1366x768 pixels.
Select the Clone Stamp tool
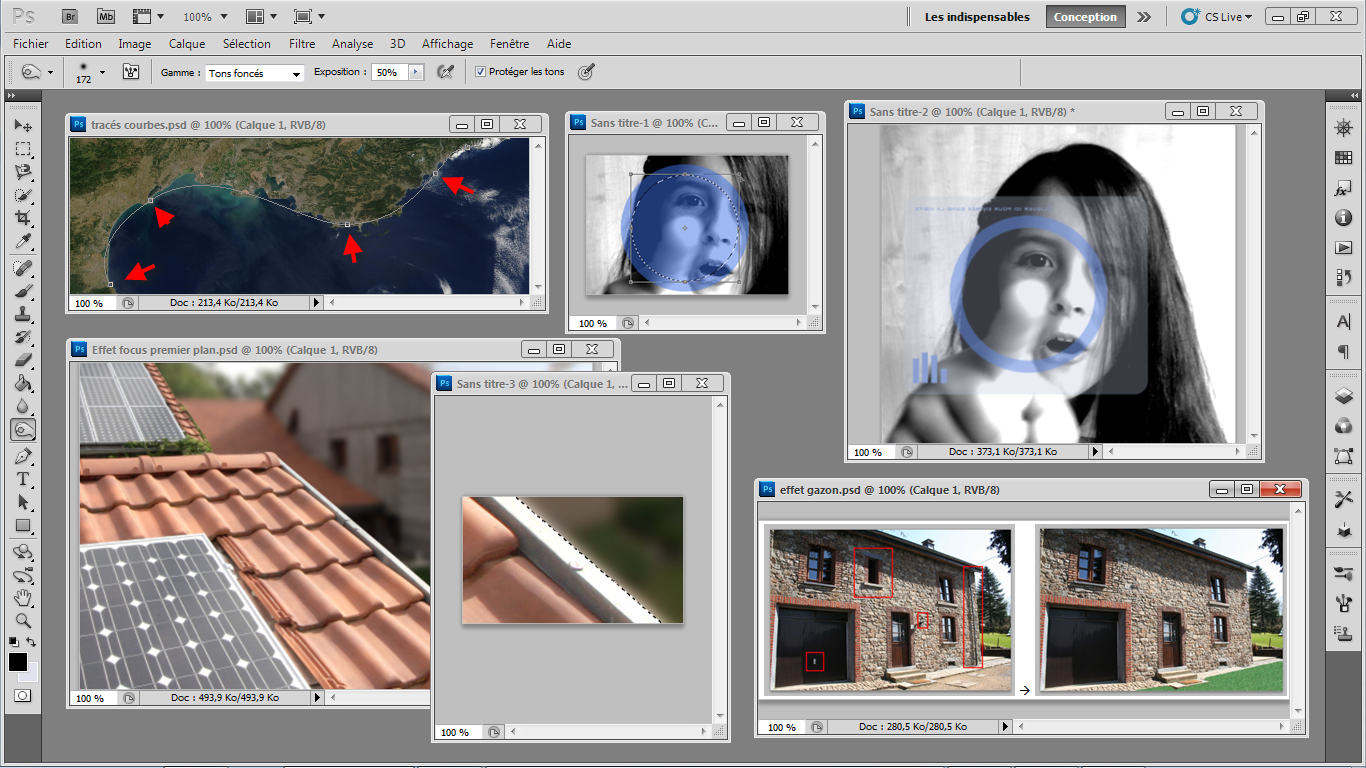click(x=23, y=314)
